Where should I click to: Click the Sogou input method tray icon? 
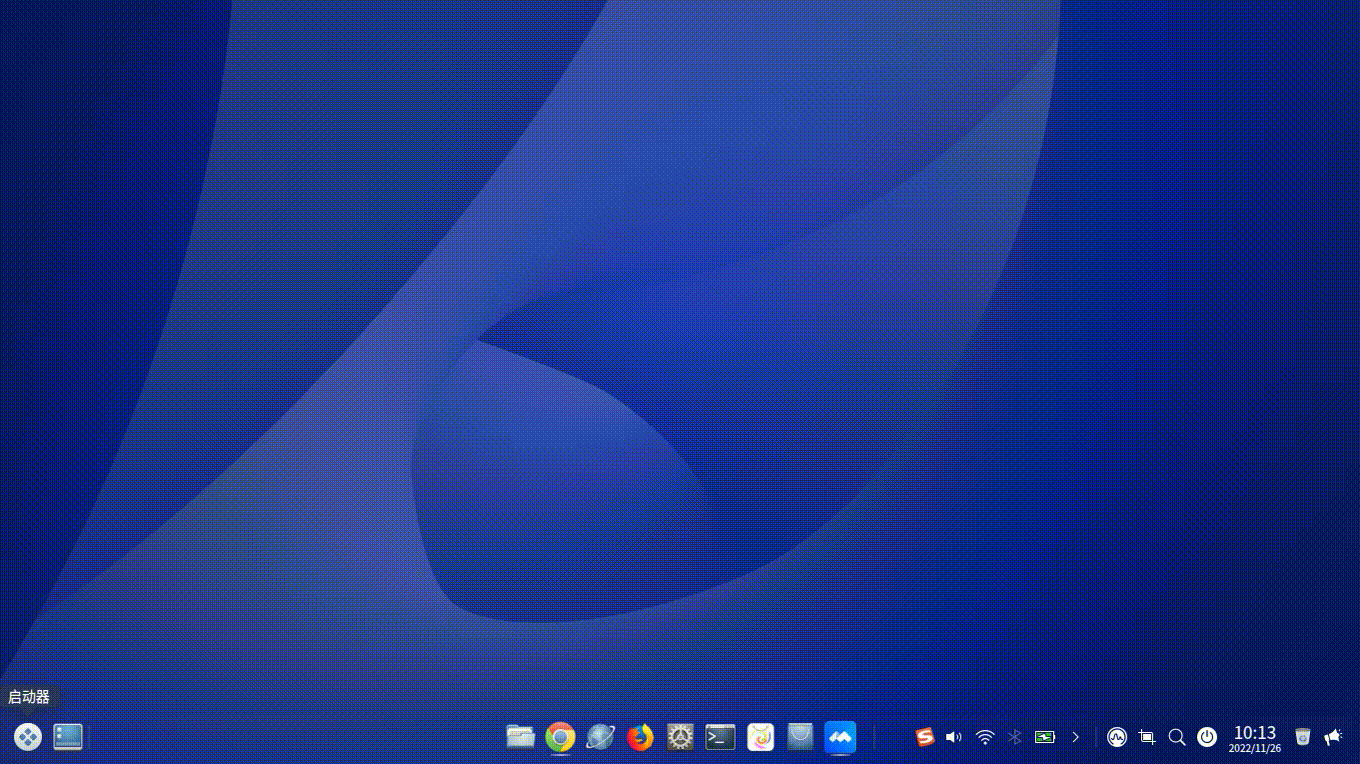point(925,737)
